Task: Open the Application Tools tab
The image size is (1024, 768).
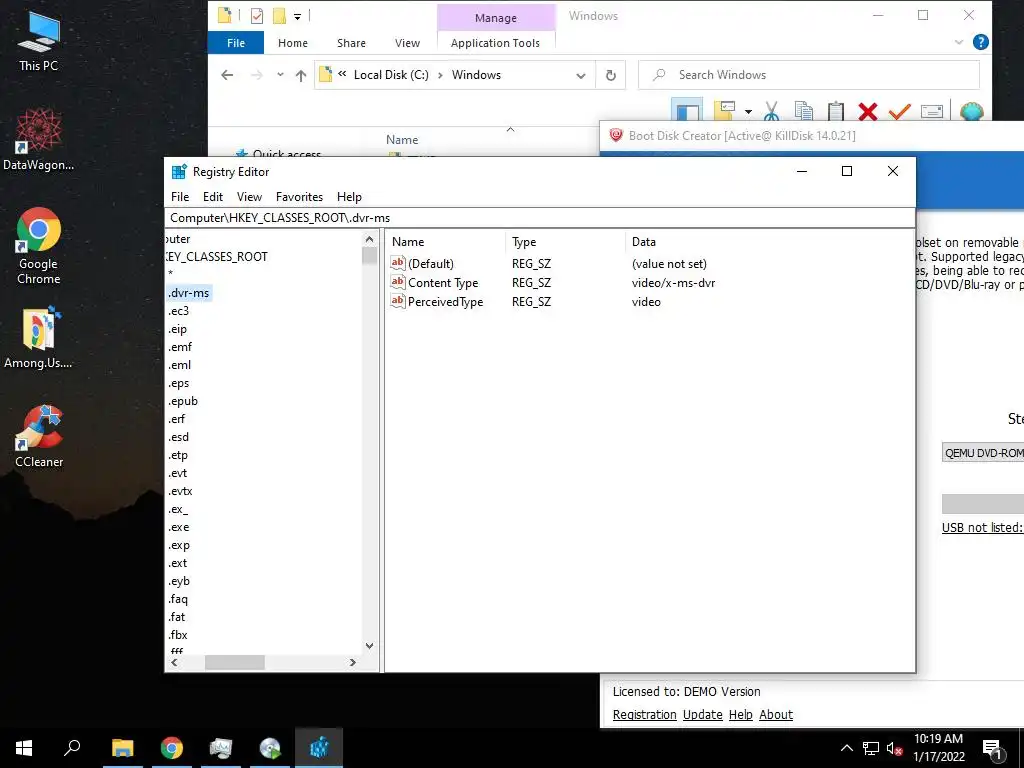Action: (x=495, y=43)
